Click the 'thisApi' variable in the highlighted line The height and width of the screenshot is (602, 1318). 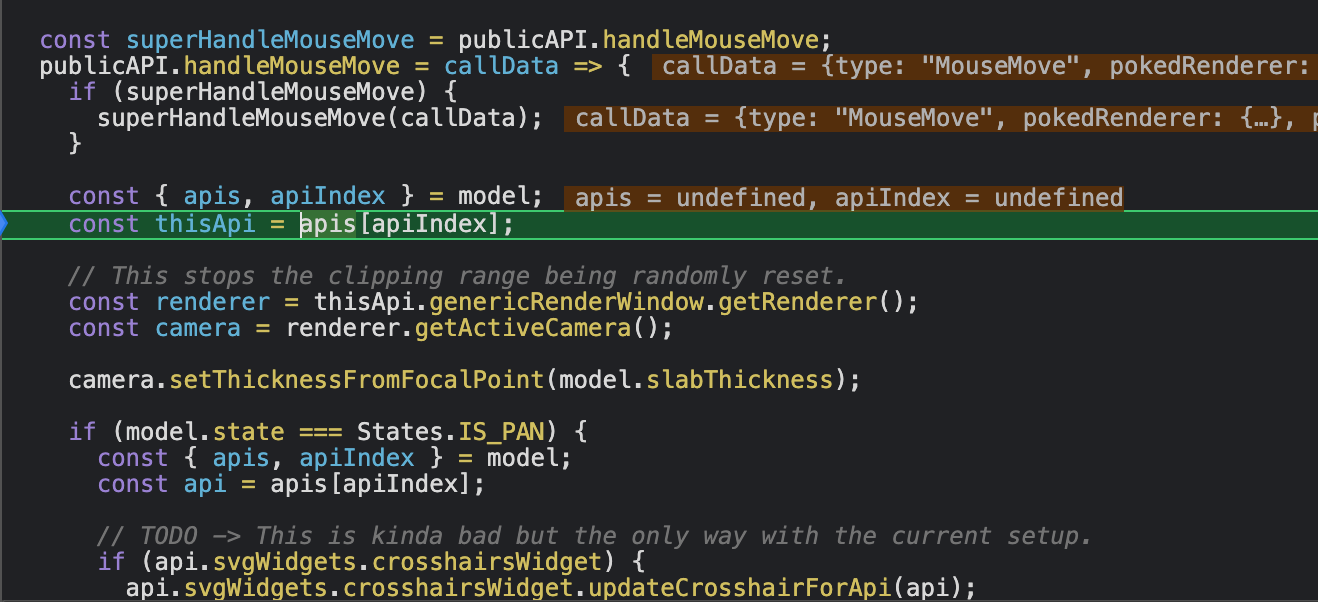point(206,224)
